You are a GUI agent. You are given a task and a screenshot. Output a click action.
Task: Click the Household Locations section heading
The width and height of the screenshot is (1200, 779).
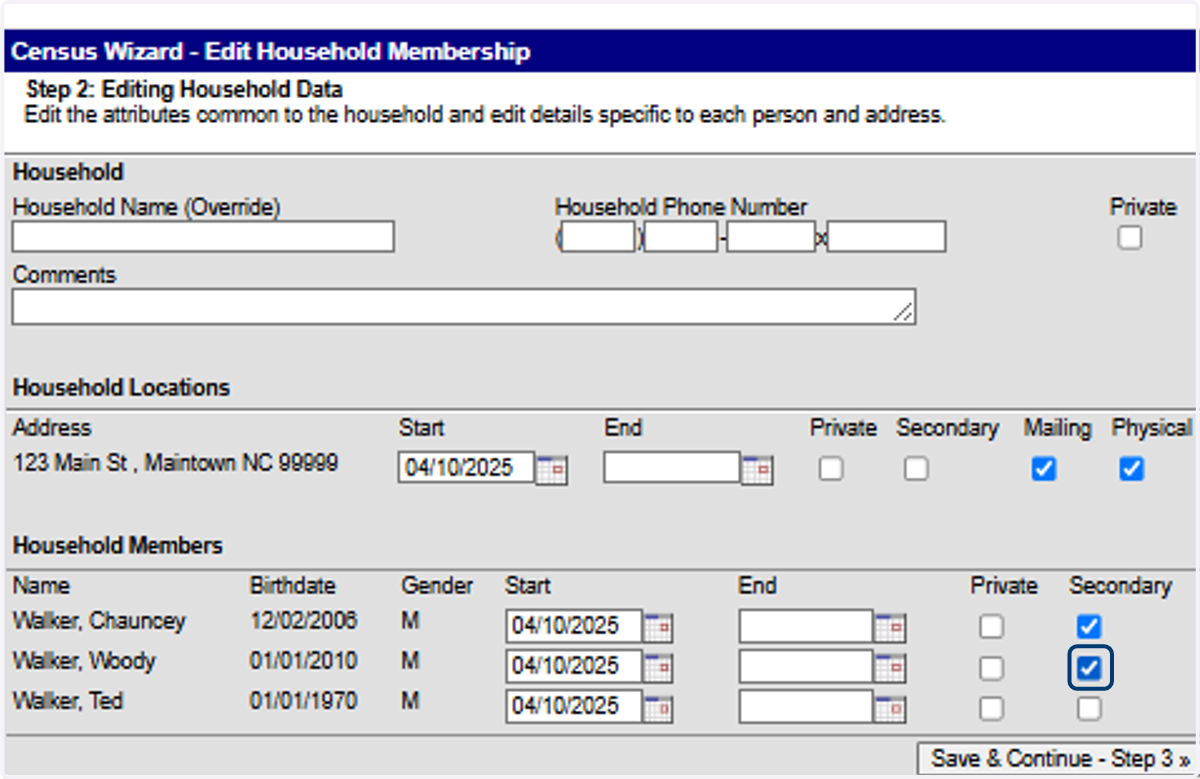(121, 388)
